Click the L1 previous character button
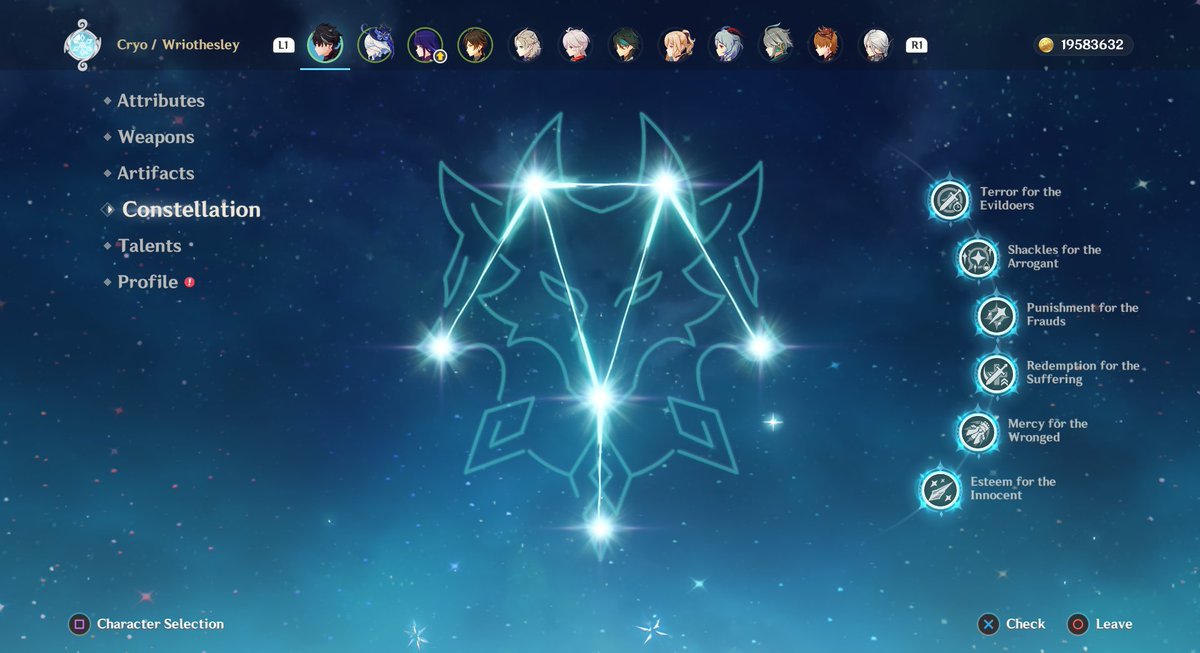 [x=283, y=45]
